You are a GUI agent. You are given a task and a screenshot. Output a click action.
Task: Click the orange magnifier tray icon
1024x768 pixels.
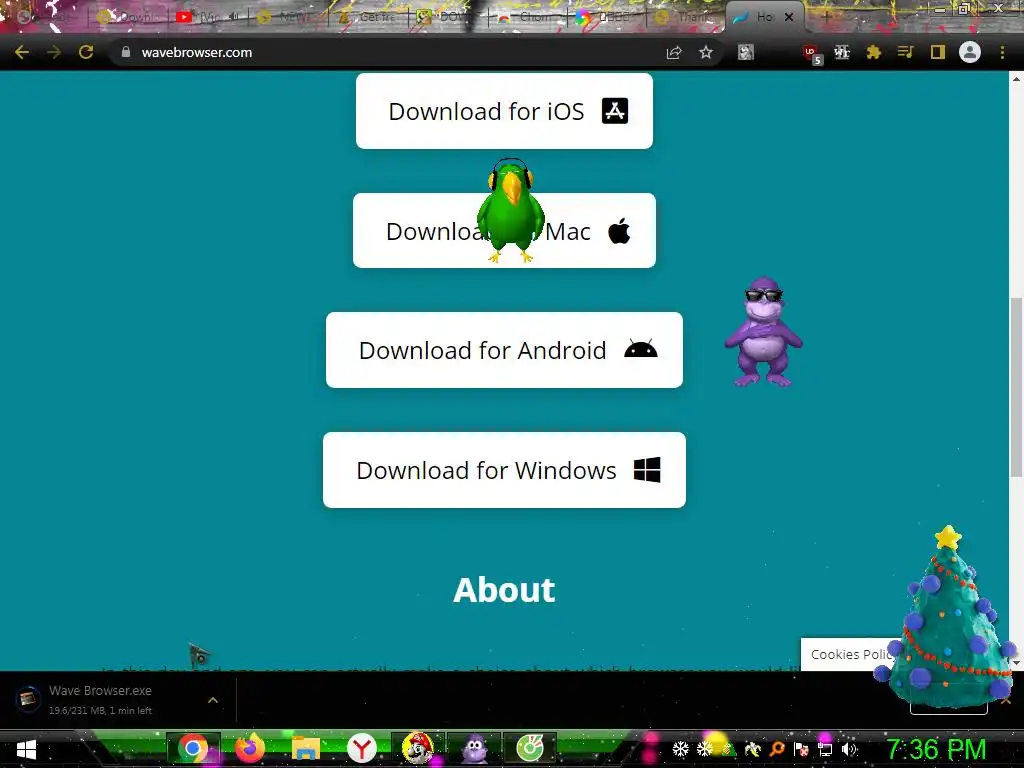tap(777, 749)
